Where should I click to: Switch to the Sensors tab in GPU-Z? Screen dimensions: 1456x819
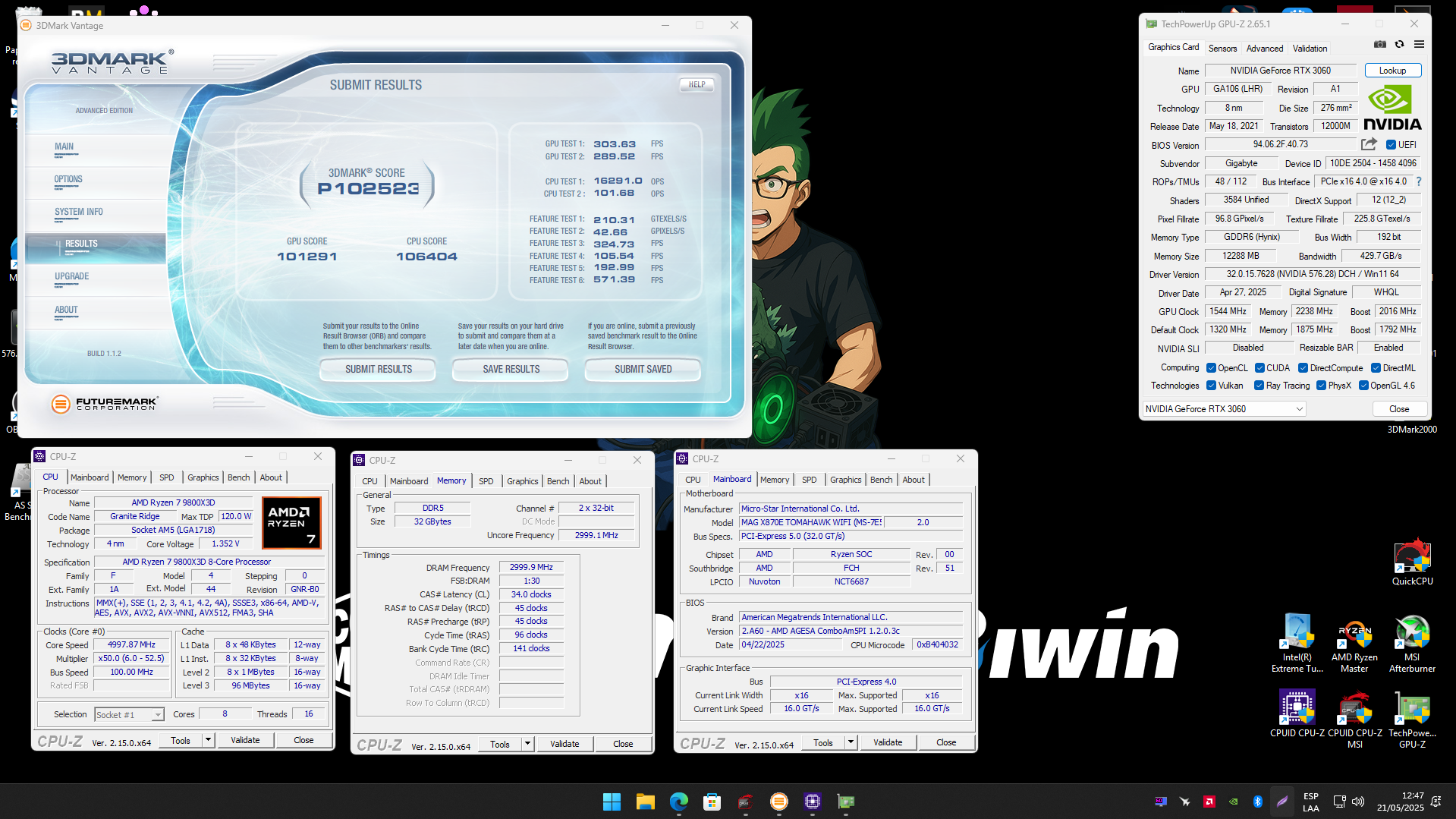pos(1222,49)
